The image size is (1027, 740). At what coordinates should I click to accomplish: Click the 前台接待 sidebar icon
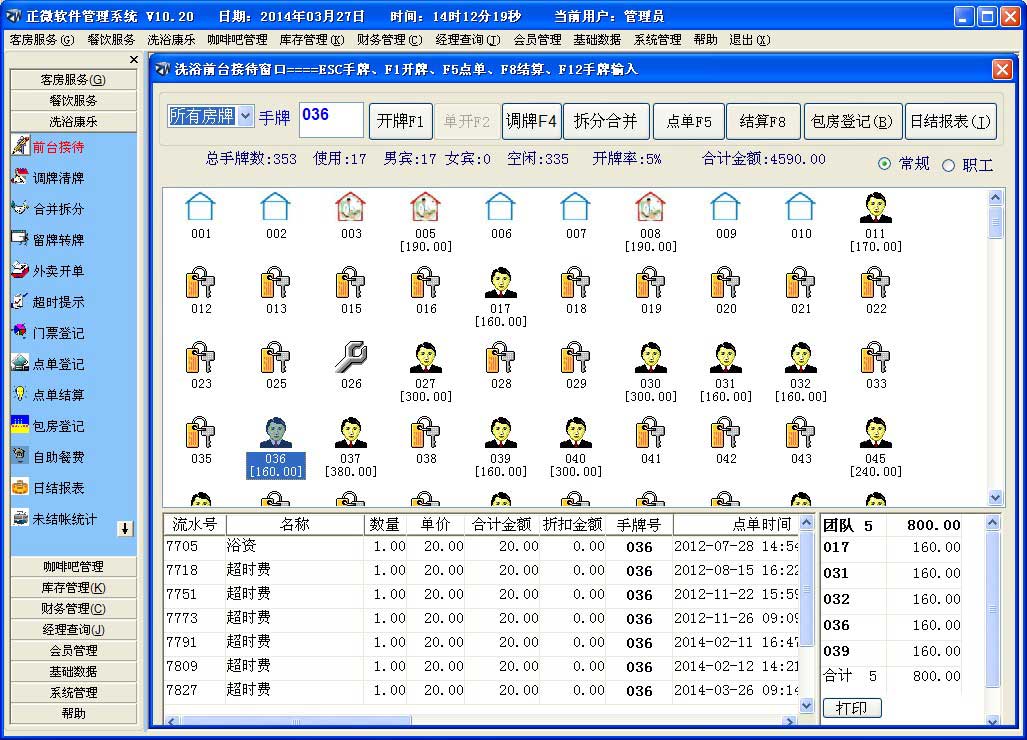pos(21,146)
